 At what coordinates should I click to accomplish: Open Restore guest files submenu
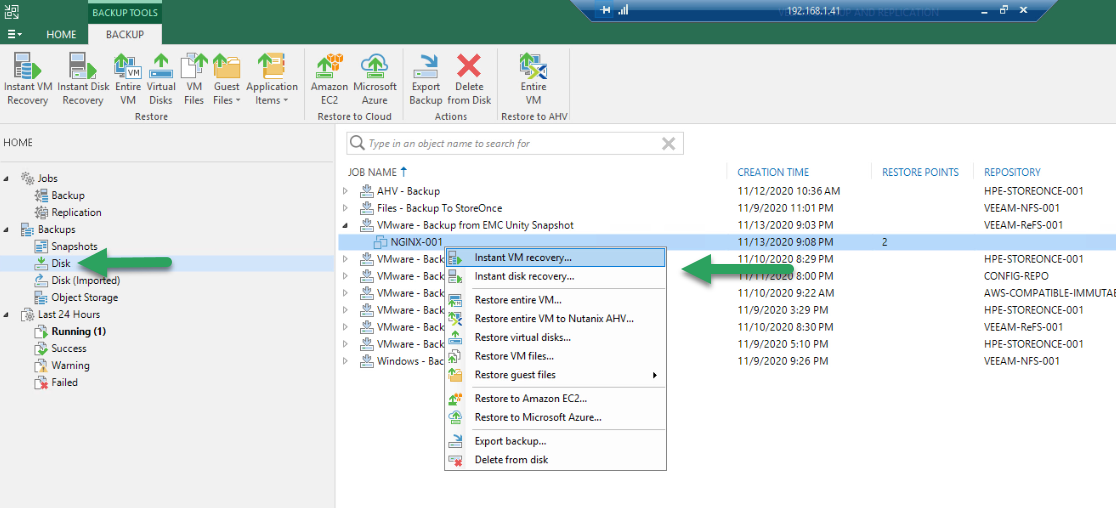tap(555, 375)
